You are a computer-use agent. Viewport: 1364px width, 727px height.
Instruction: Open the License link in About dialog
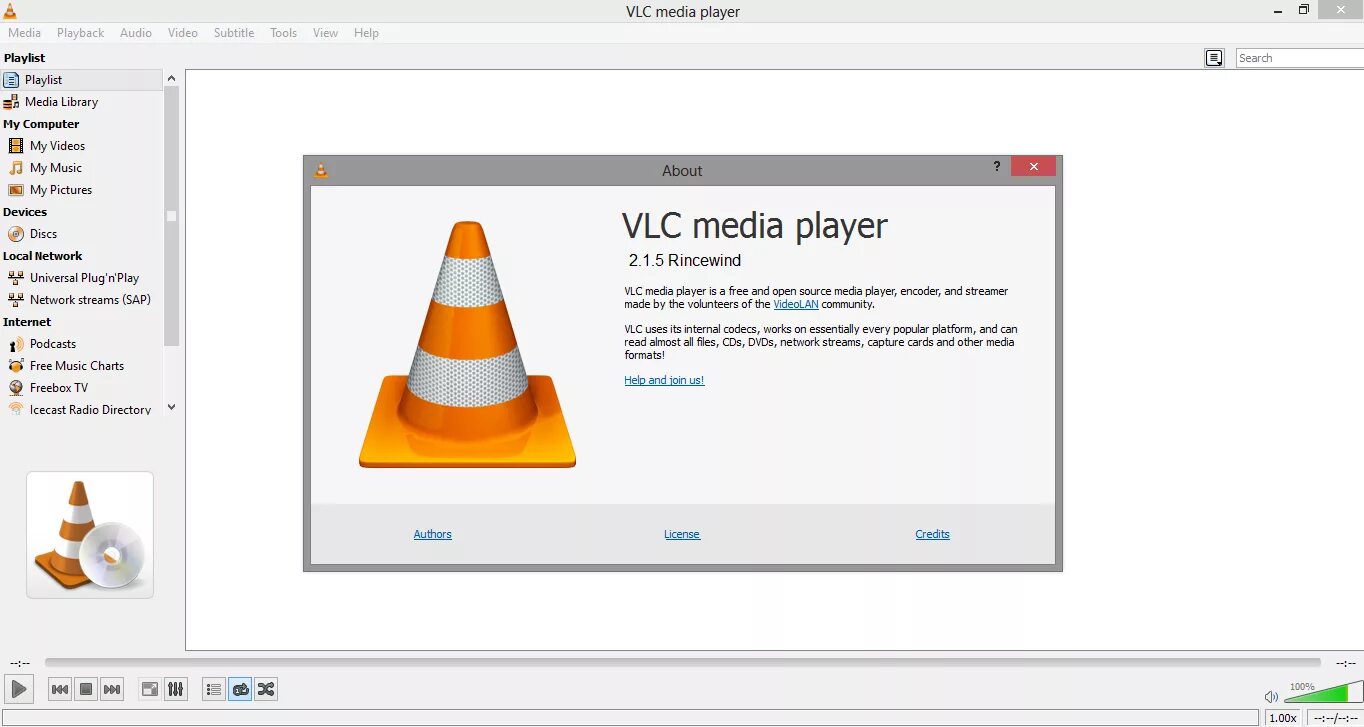tap(682, 534)
